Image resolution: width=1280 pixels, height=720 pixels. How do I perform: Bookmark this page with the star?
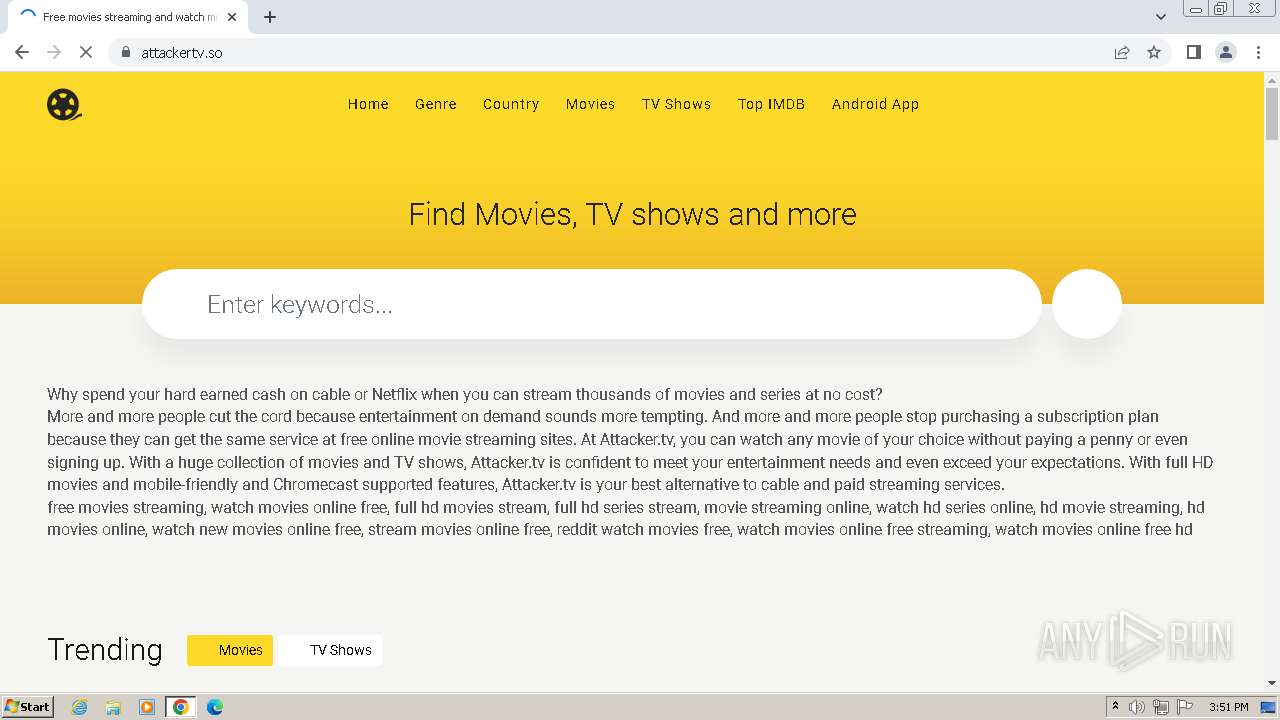tap(1154, 52)
